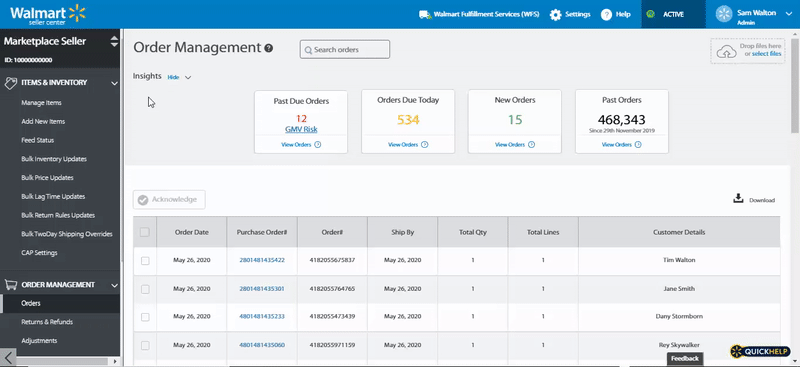Open the Settings gear icon

[x=555, y=14]
